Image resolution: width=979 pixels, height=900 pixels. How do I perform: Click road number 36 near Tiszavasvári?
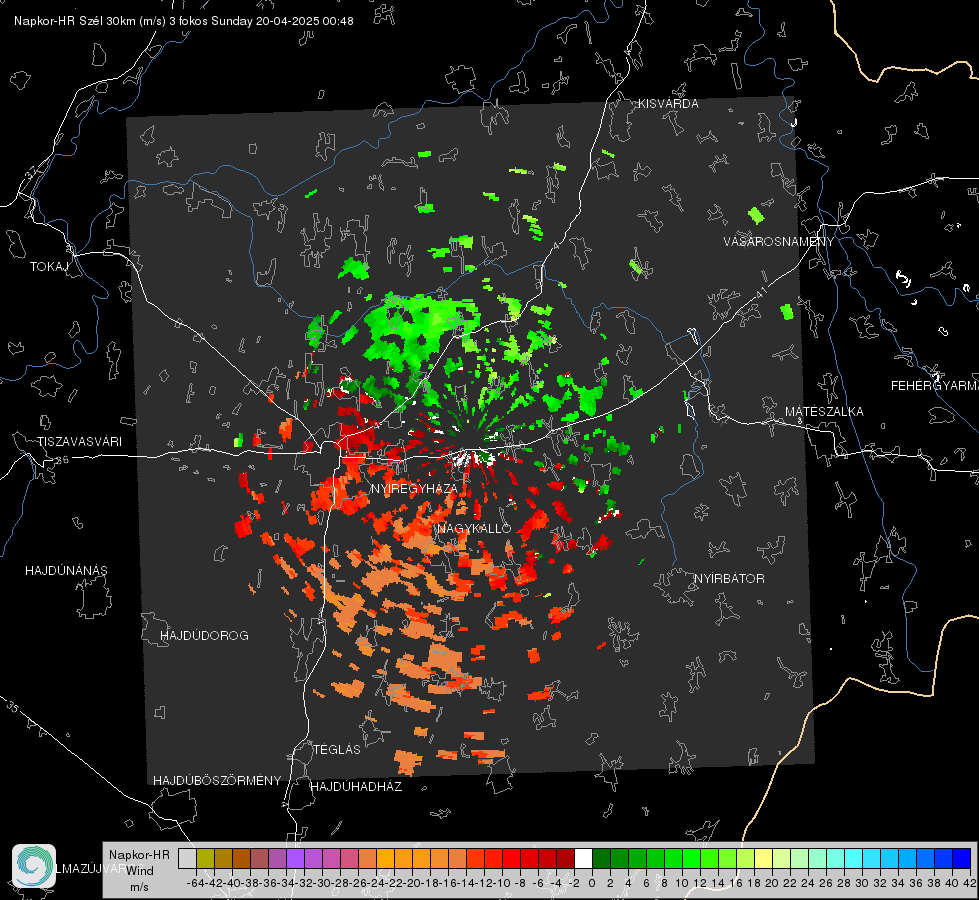tap(62, 460)
